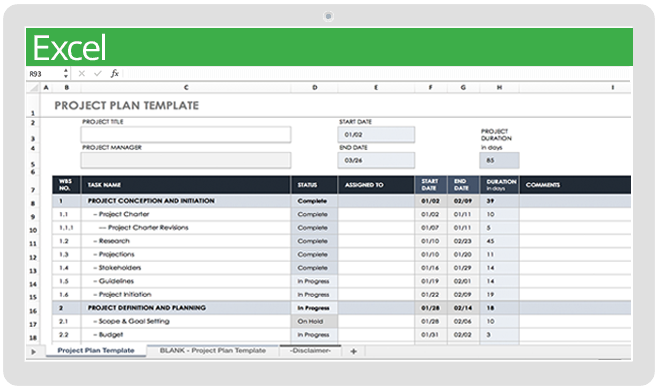
Task: Open the Name Box dropdown arrows
Action: (x=66, y=74)
